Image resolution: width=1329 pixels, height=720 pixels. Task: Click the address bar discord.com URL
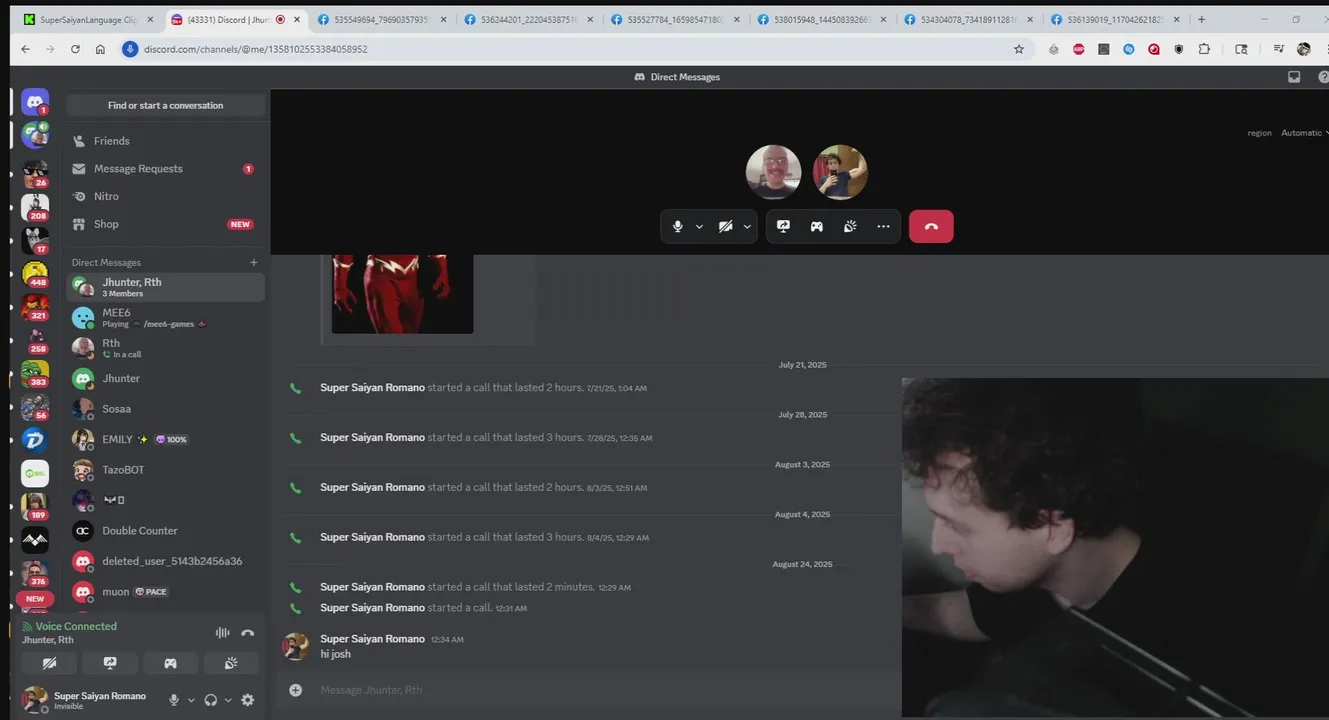click(256, 49)
